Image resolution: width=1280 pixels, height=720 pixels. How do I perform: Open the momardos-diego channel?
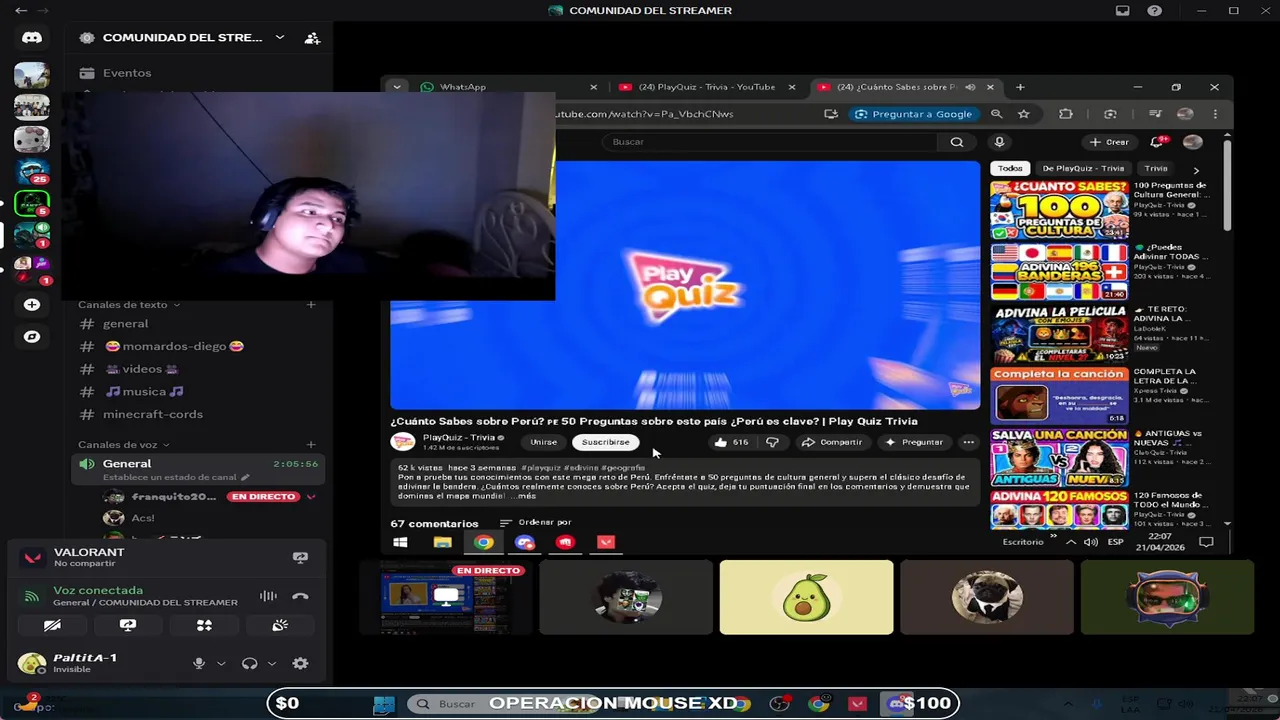(174, 346)
